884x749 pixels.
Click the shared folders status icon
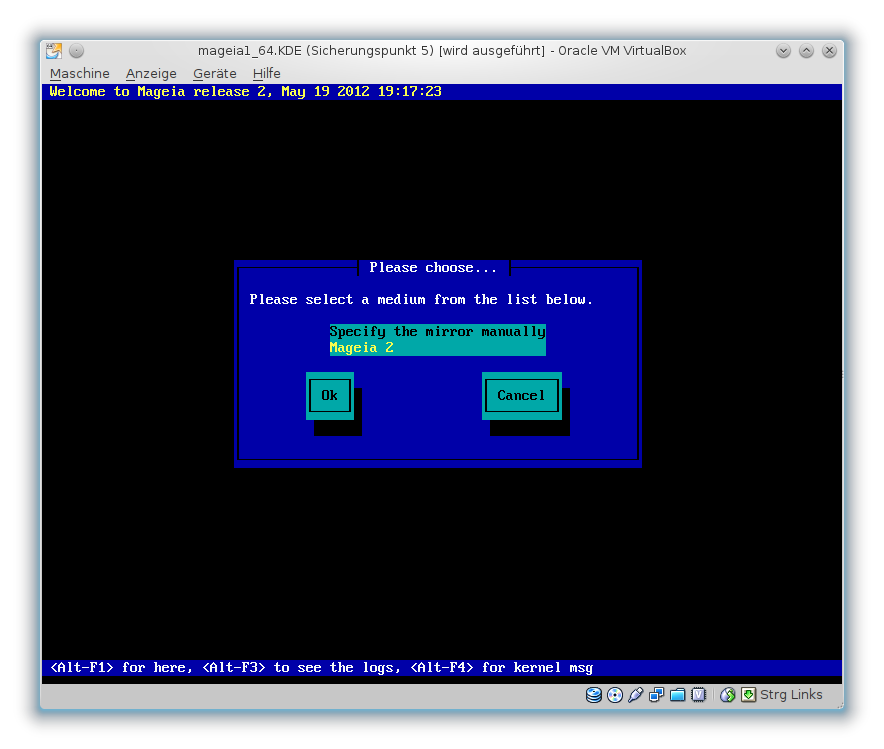pyautogui.click(x=678, y=695)
